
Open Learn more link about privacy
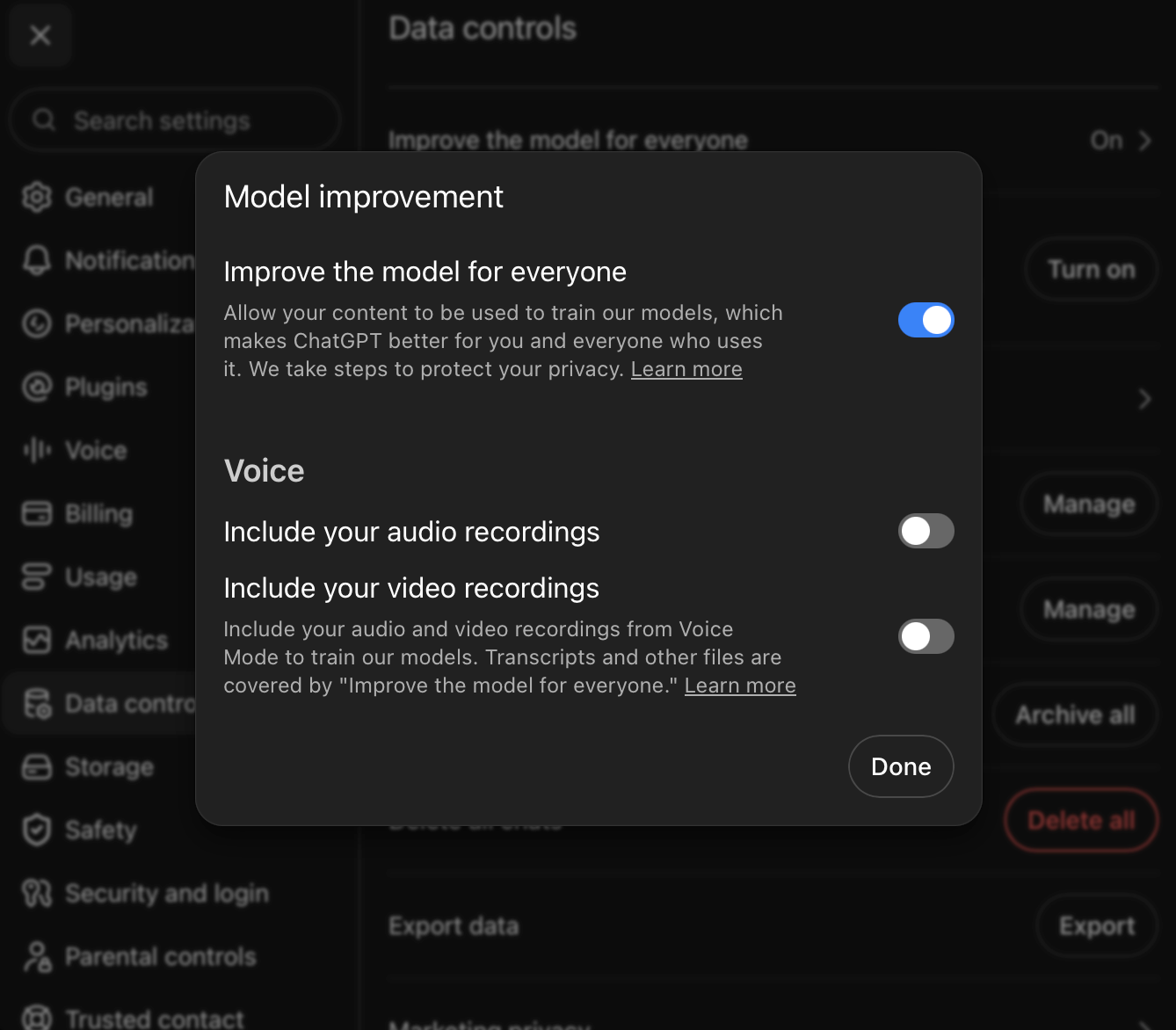686,369
